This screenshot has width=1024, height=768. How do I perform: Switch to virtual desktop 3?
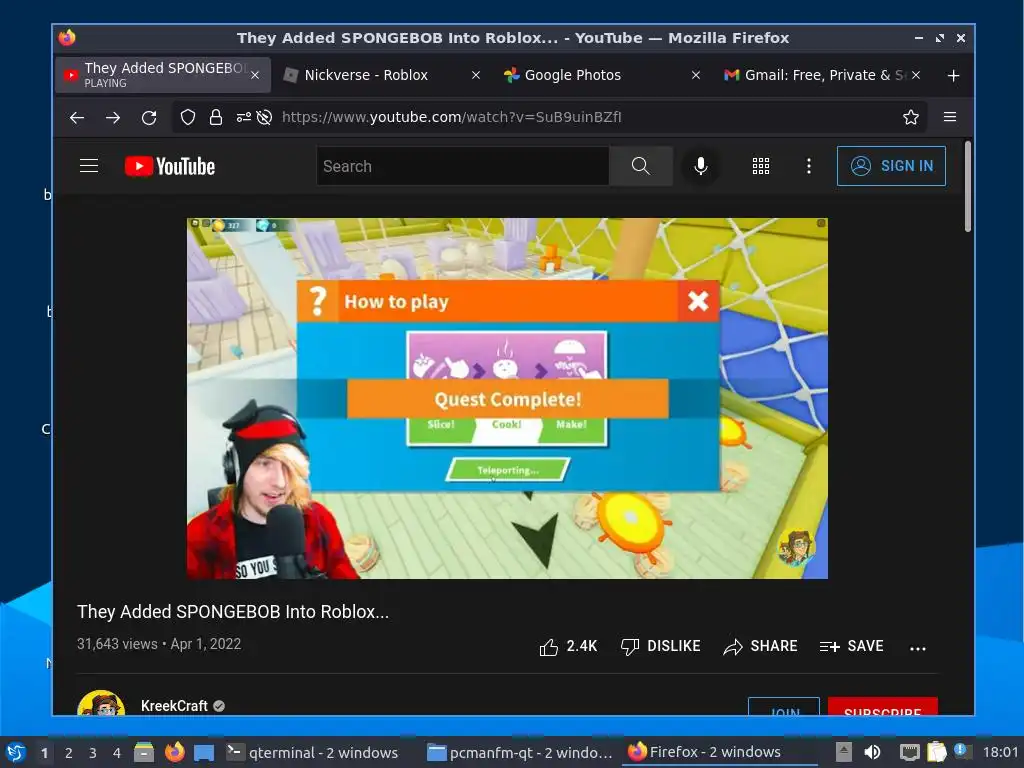click(x=93, y=753)
